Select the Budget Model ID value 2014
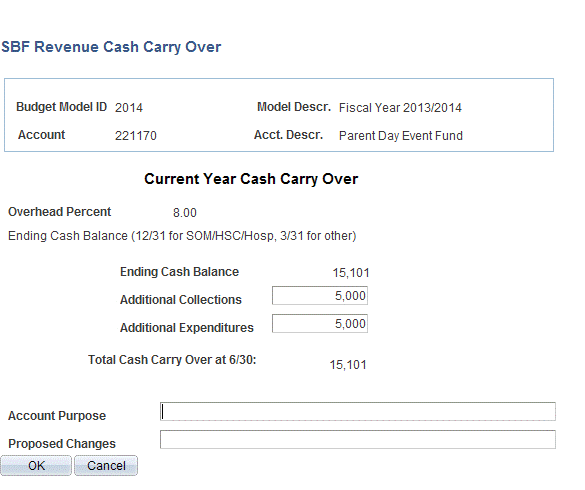This screenshot has width=585, height=490. [129, 108]
